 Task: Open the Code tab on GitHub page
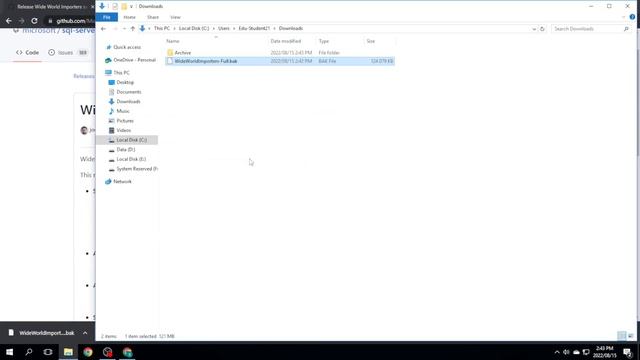(27, 53)
